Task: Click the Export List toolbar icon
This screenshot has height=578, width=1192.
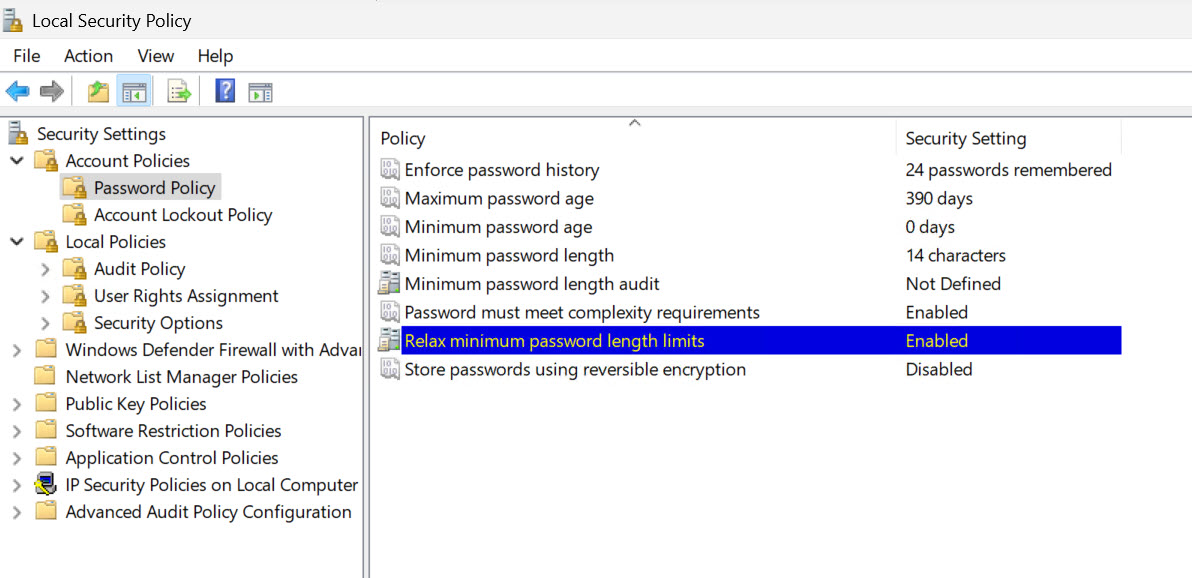Action: (179, 93)
